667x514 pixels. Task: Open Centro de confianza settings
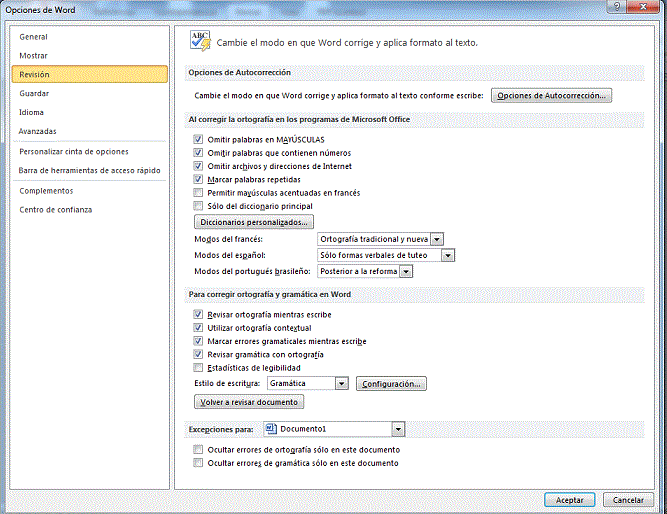click(56, 209)
